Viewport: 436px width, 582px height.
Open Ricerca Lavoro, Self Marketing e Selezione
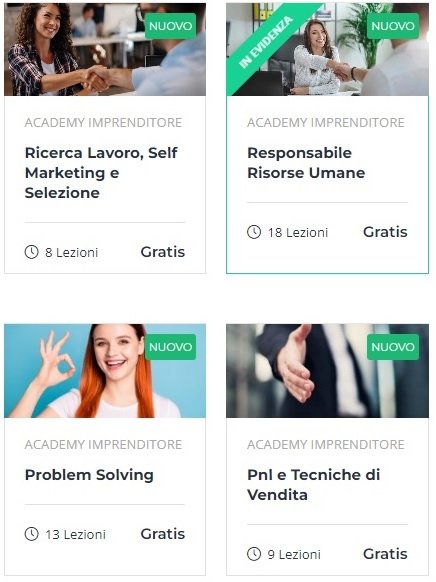[x=101, y=173]
